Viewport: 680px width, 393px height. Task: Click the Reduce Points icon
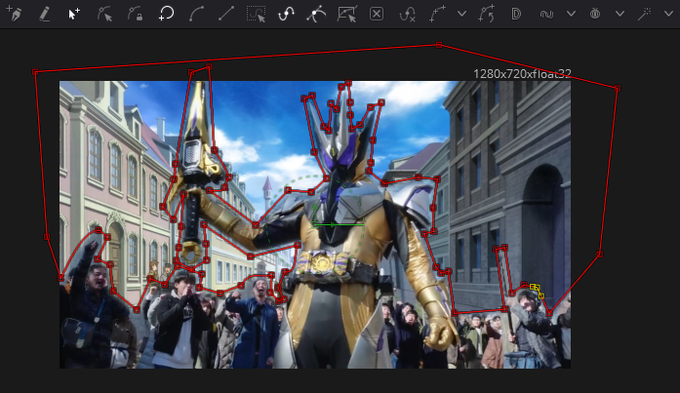point(407,14)
